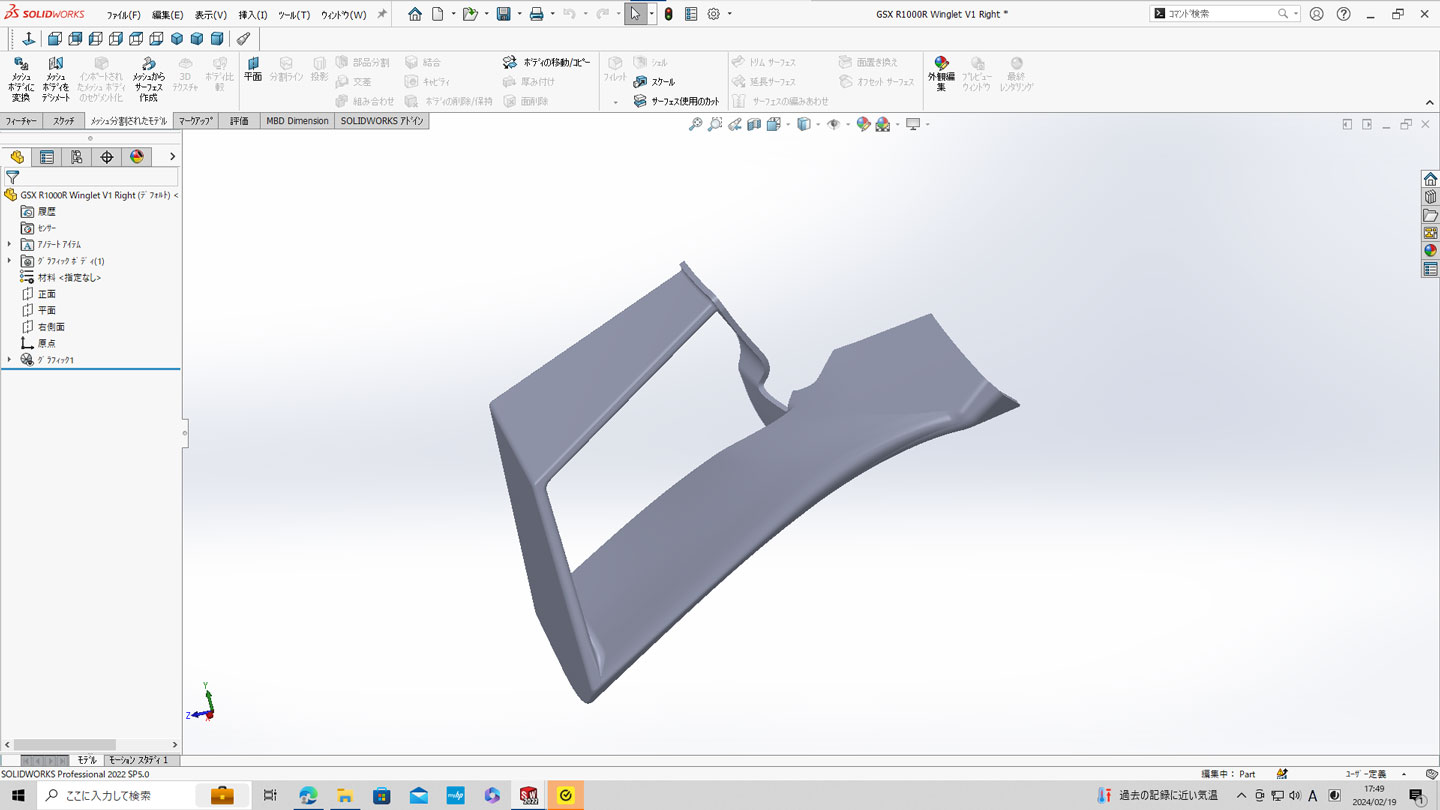Expand more manager tabs with right arrow
Image resolution: width=1440 pixels, height=810 pixels.
pos(172,157)
